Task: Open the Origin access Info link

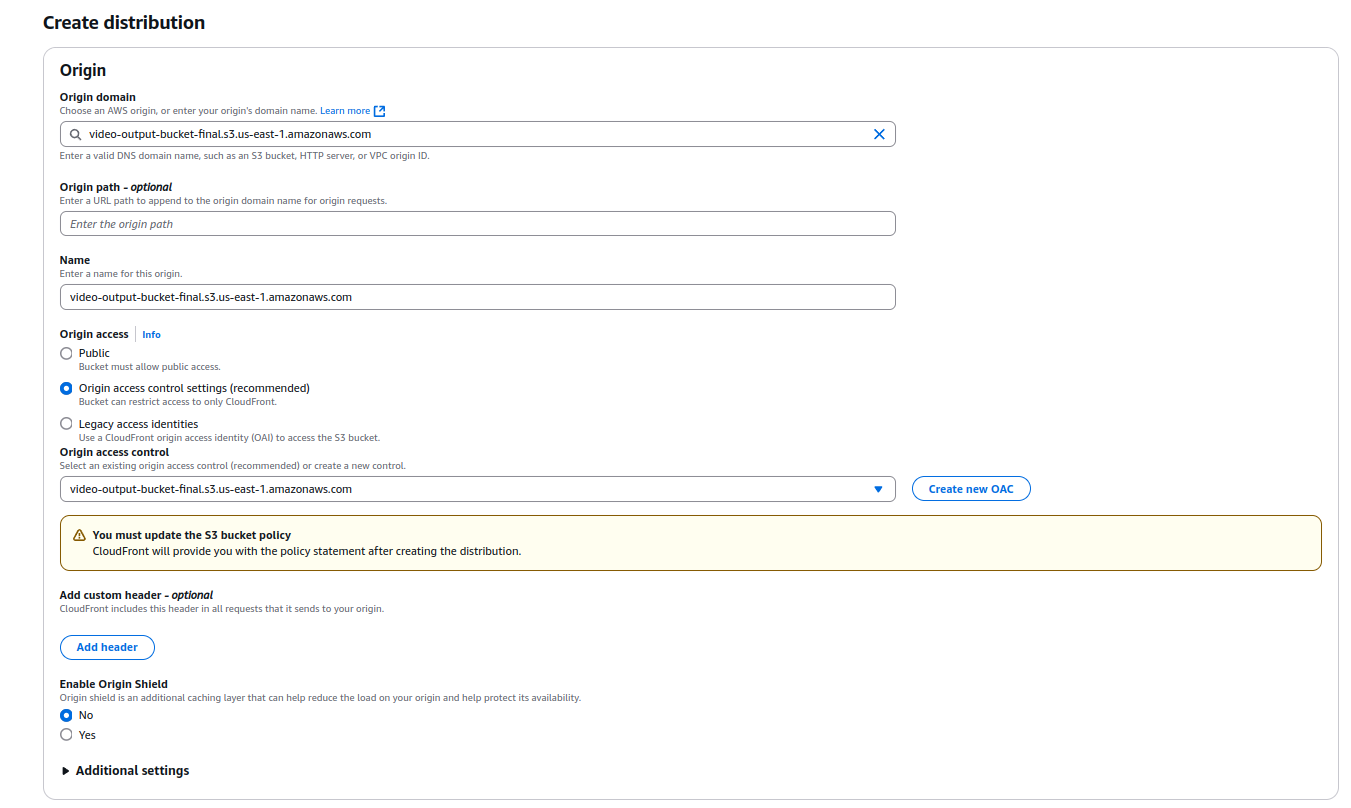Action: pyautogui.click(x=151, y=335)
